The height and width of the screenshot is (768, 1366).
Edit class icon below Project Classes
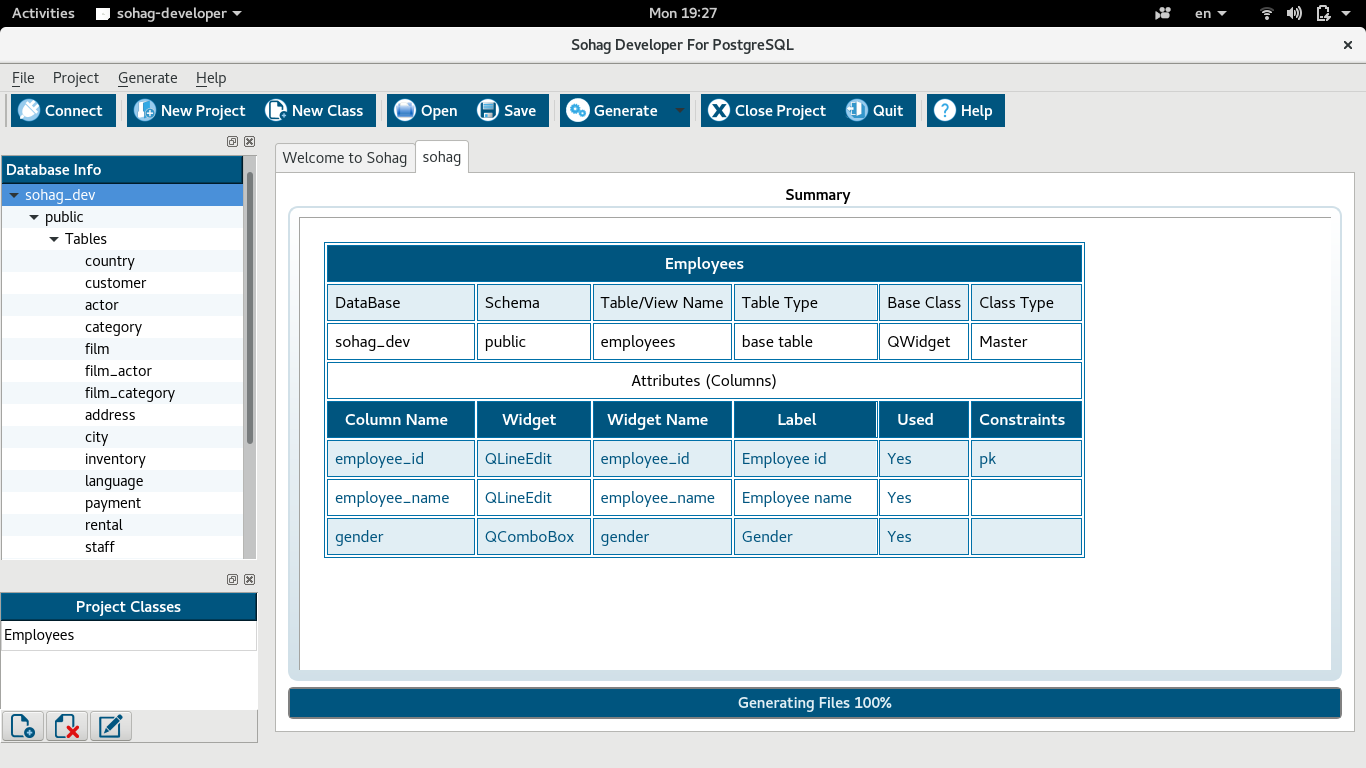(x=111, y=726)
